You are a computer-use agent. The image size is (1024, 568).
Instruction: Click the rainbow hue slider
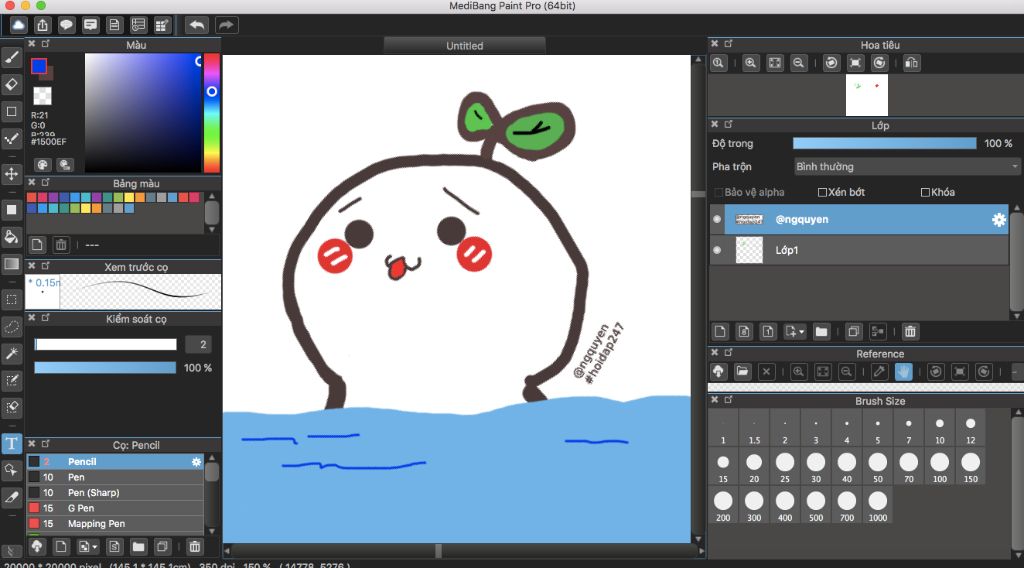point(212,112)
